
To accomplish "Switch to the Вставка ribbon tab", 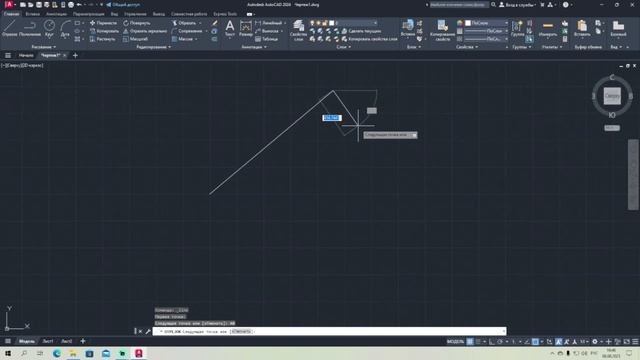I will (33, 14).
